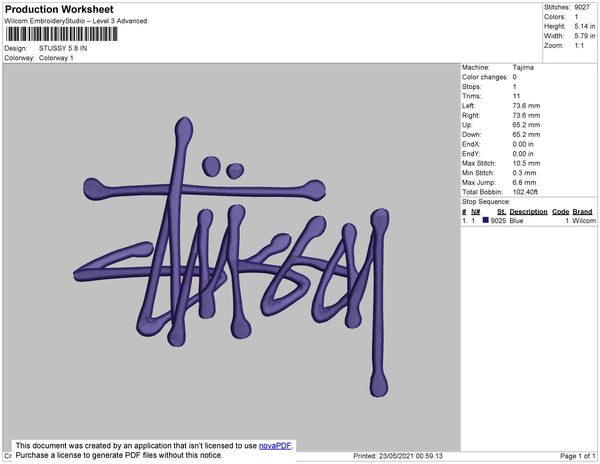
Task: Select the stitches count '9027'
Action: pyautogui.click(x=582, y=7)
